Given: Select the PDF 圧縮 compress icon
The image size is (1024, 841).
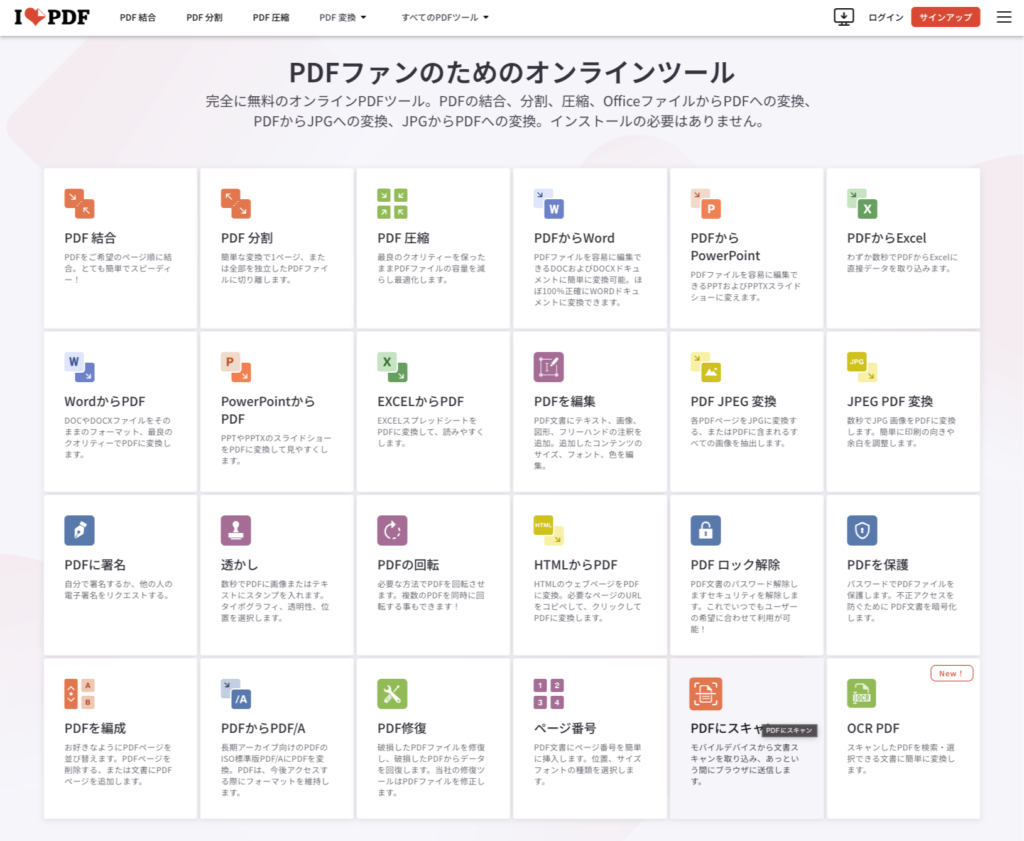Looking at the screenshot, I should pyautogui.click(x=392, y=203).
